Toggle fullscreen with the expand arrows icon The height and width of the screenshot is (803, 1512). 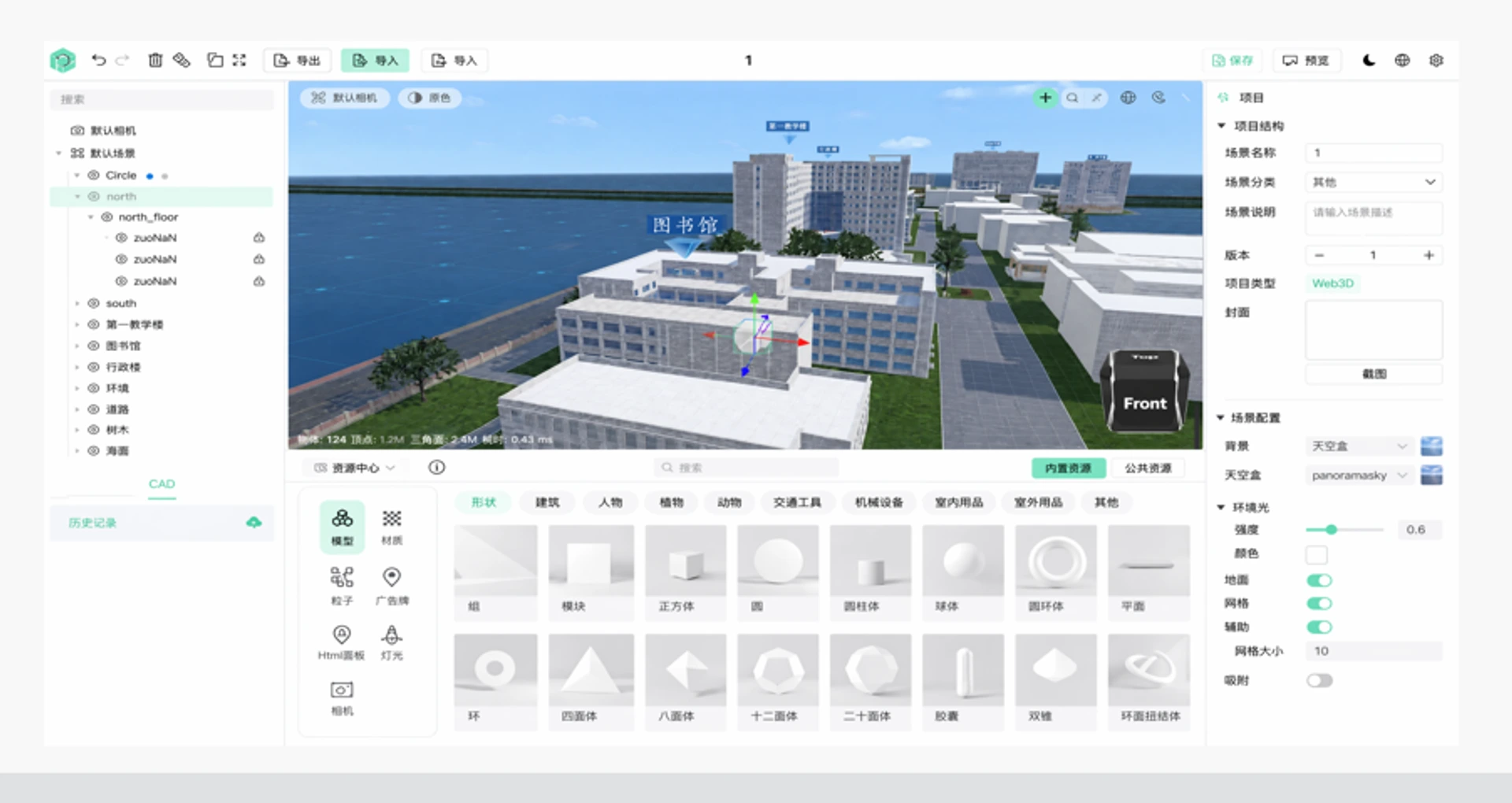pos(239,60)
